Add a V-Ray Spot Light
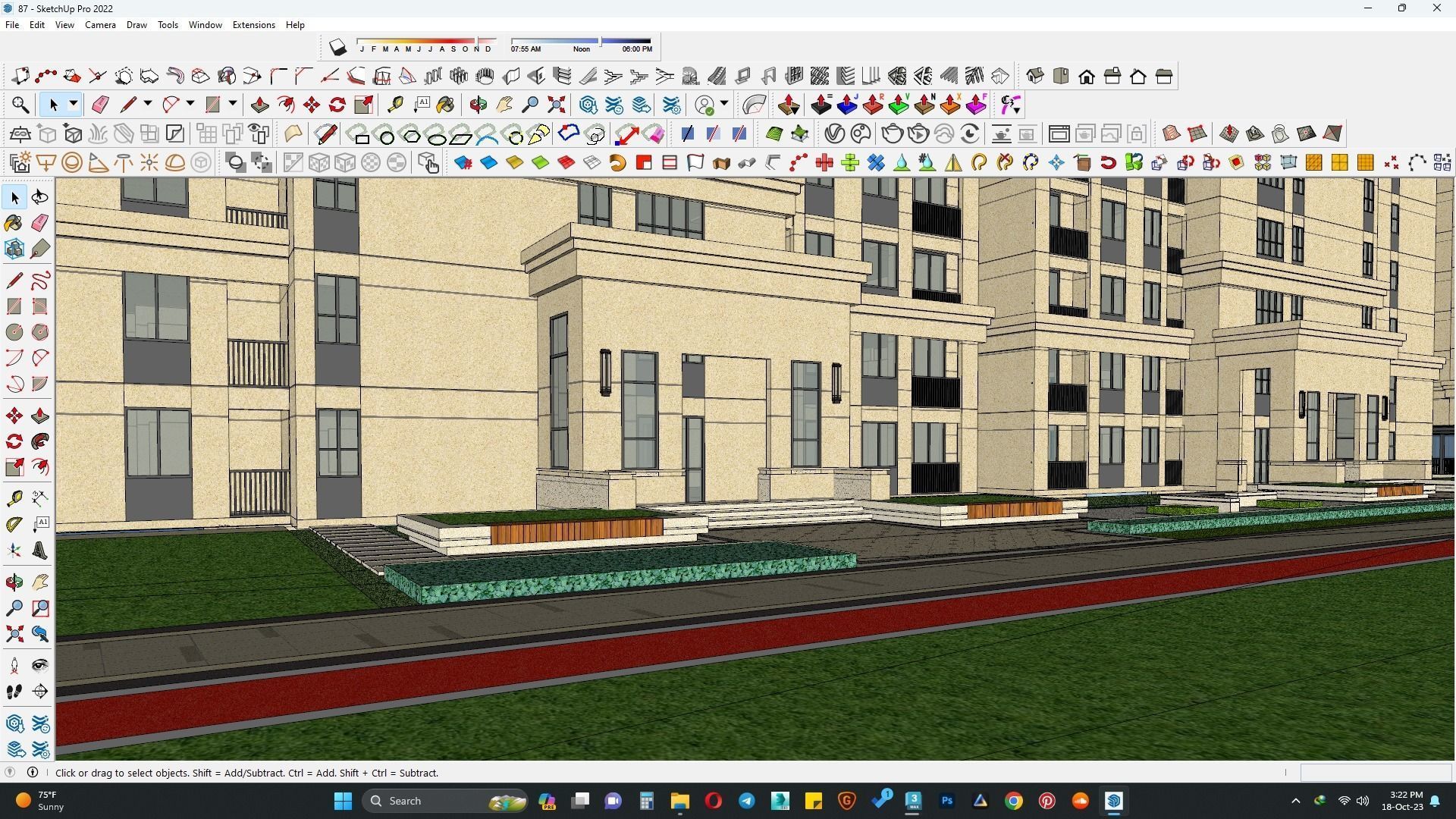The height and width of the screenshot is (819, 1456). coord(98,162)
